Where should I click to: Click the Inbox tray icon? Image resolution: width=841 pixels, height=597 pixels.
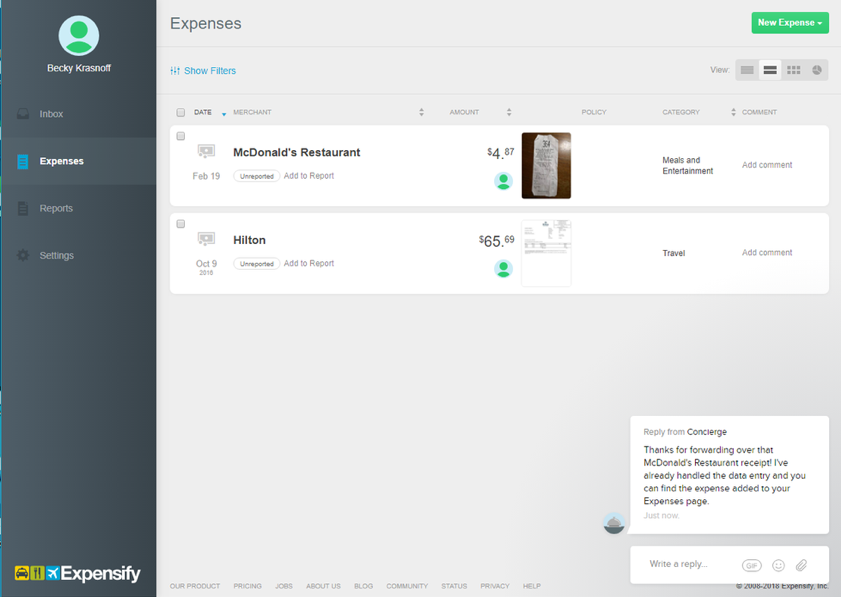[x=23, y=114]
